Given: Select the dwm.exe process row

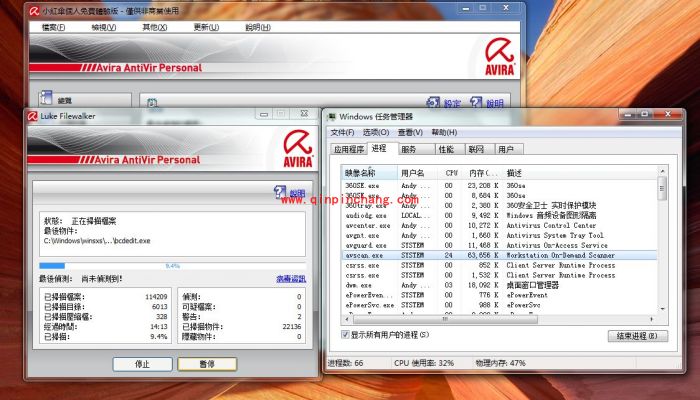Looking at the screenshot, I should coord(499,285).
